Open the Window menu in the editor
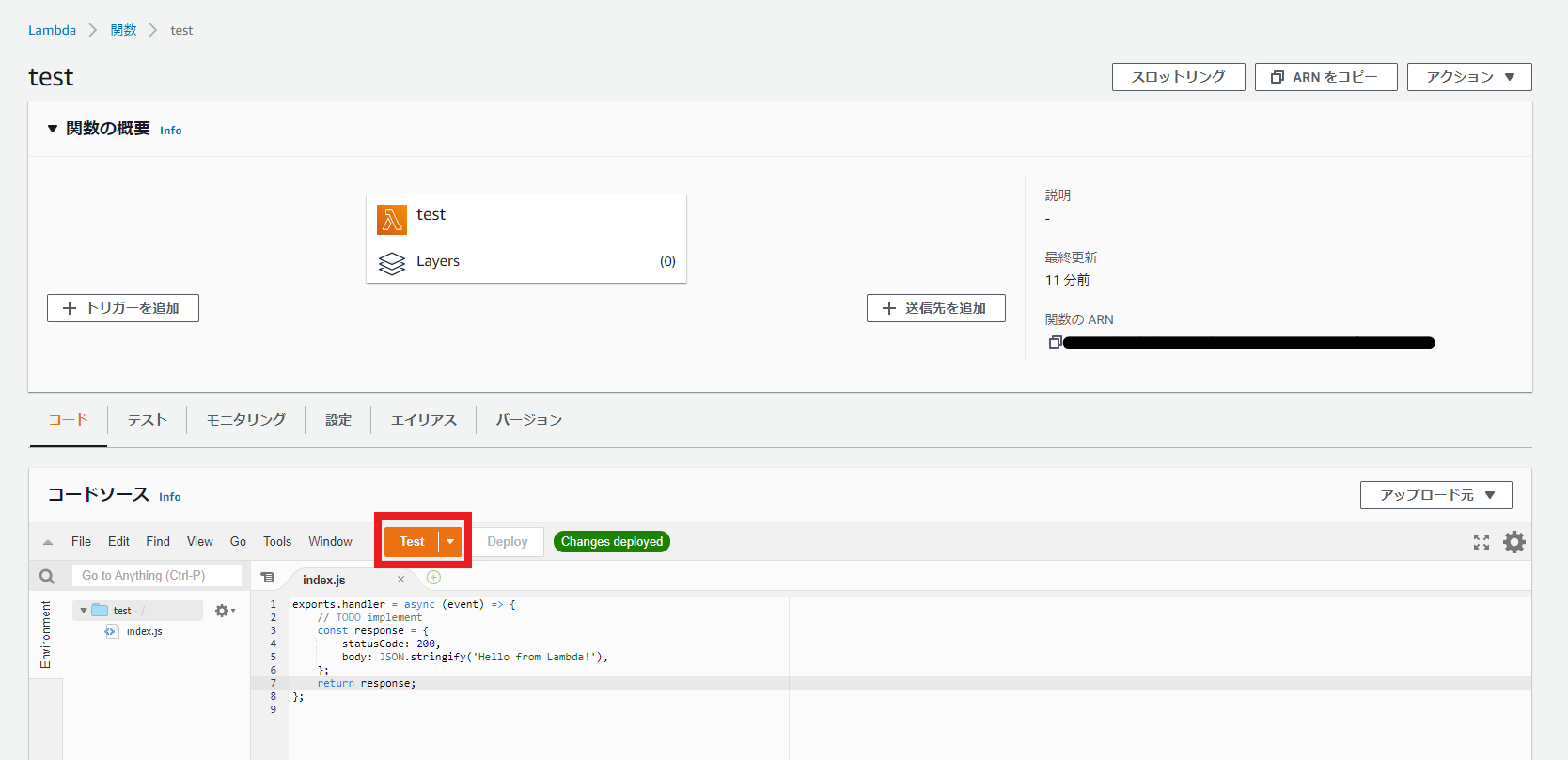Screen dimensions: 1568x760 331,542
